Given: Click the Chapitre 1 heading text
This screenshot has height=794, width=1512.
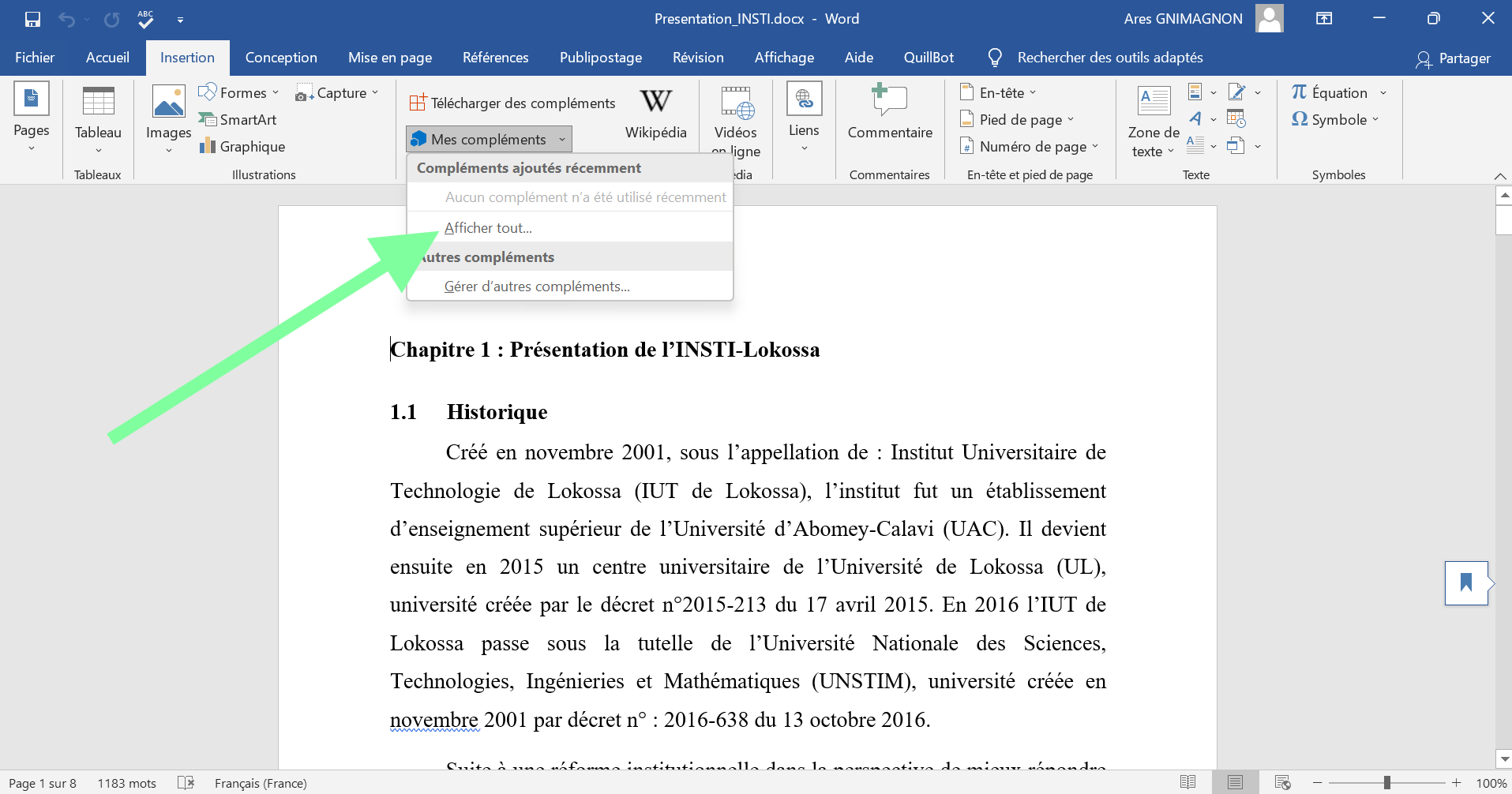Looking at the screenshot, I should click(x=605, y=350).
